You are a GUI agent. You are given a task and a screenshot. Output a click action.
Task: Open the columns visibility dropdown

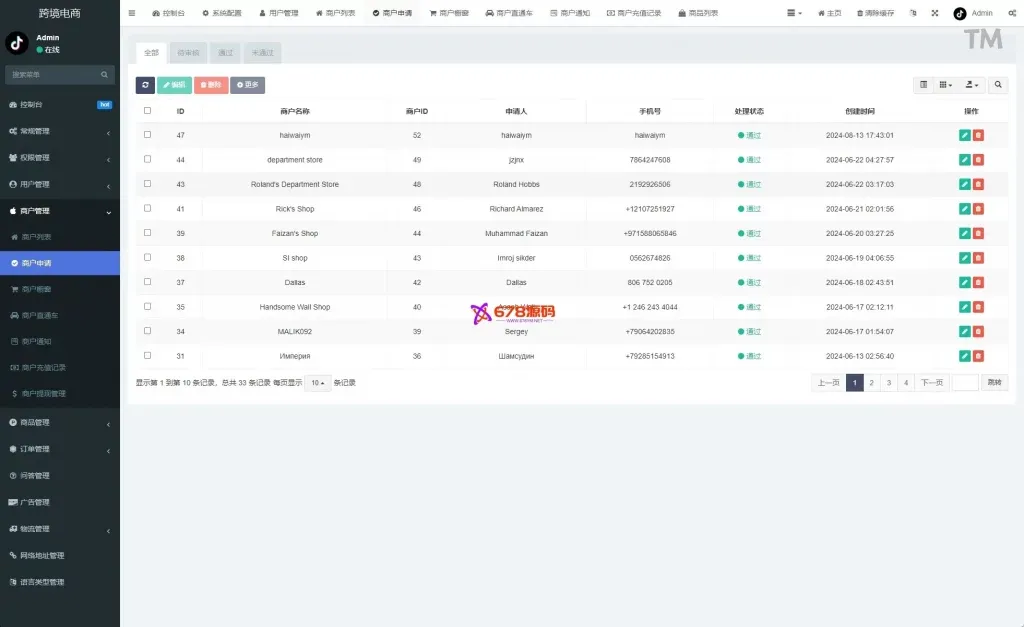[x=945, y=86]
